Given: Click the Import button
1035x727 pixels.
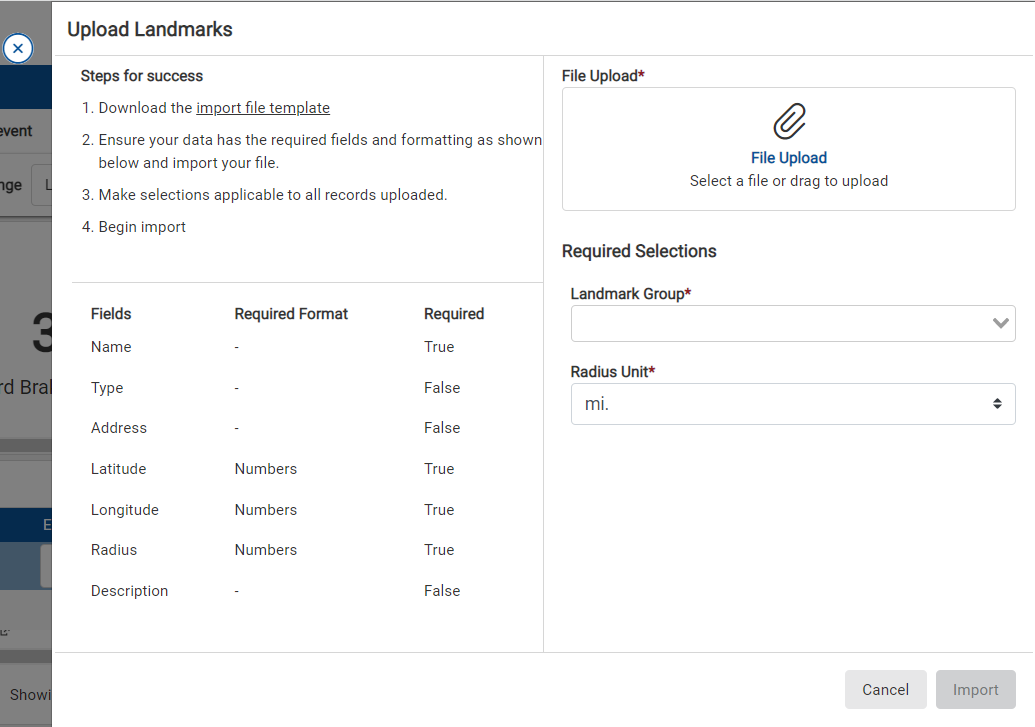Looking at the screenshot, I should [976, 689].
